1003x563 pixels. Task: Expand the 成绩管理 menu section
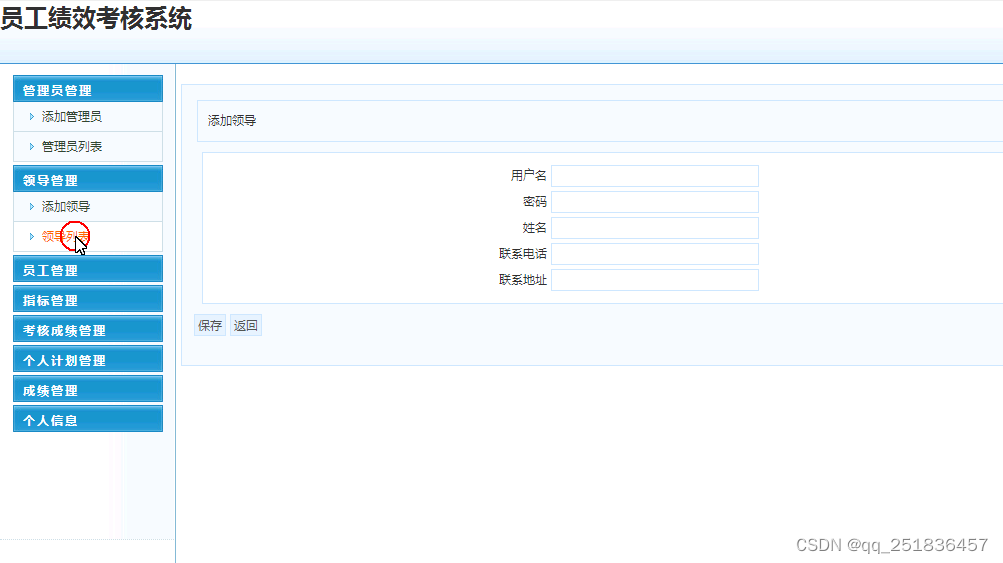(88, 390)
